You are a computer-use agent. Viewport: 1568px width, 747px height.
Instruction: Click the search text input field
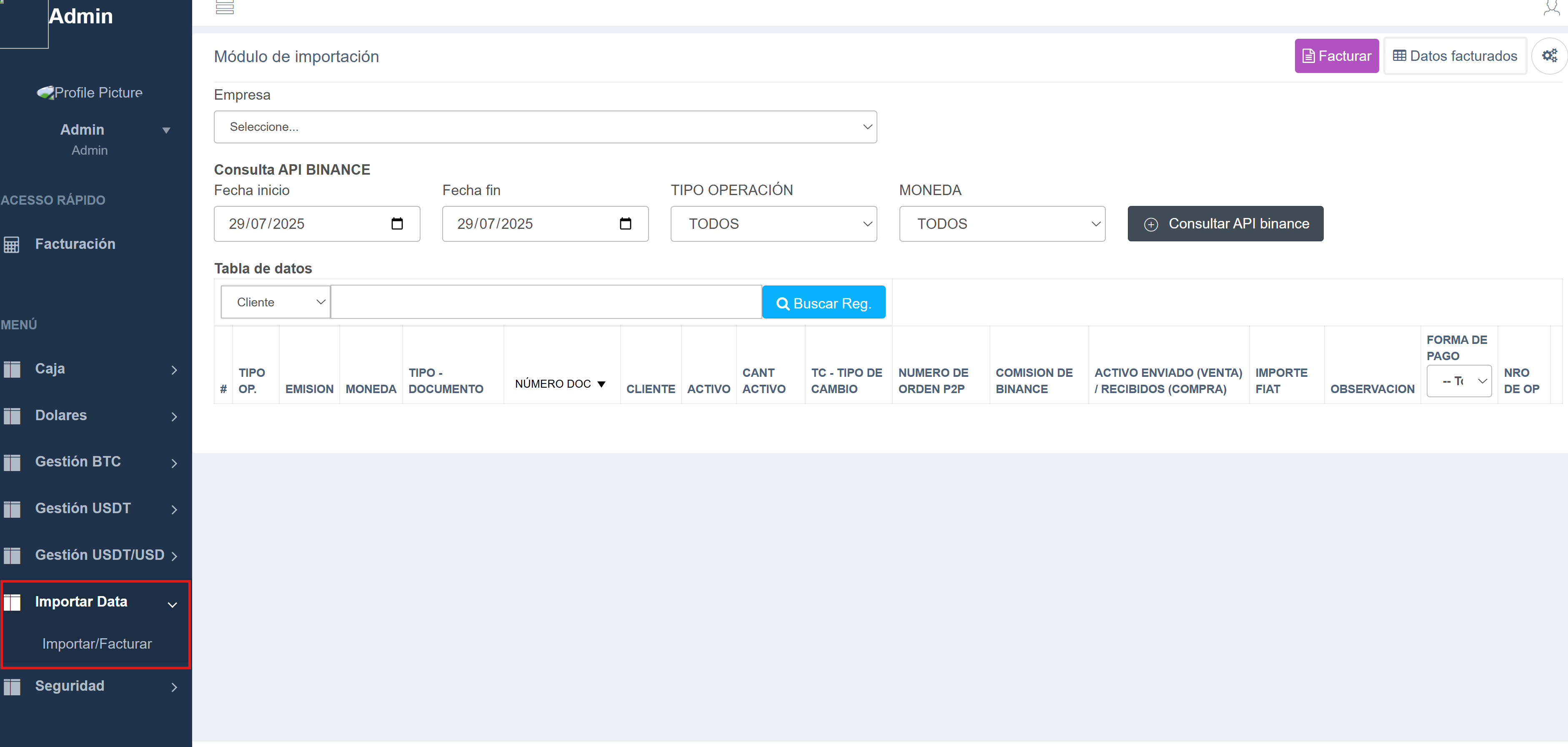(x=546, y=302)
